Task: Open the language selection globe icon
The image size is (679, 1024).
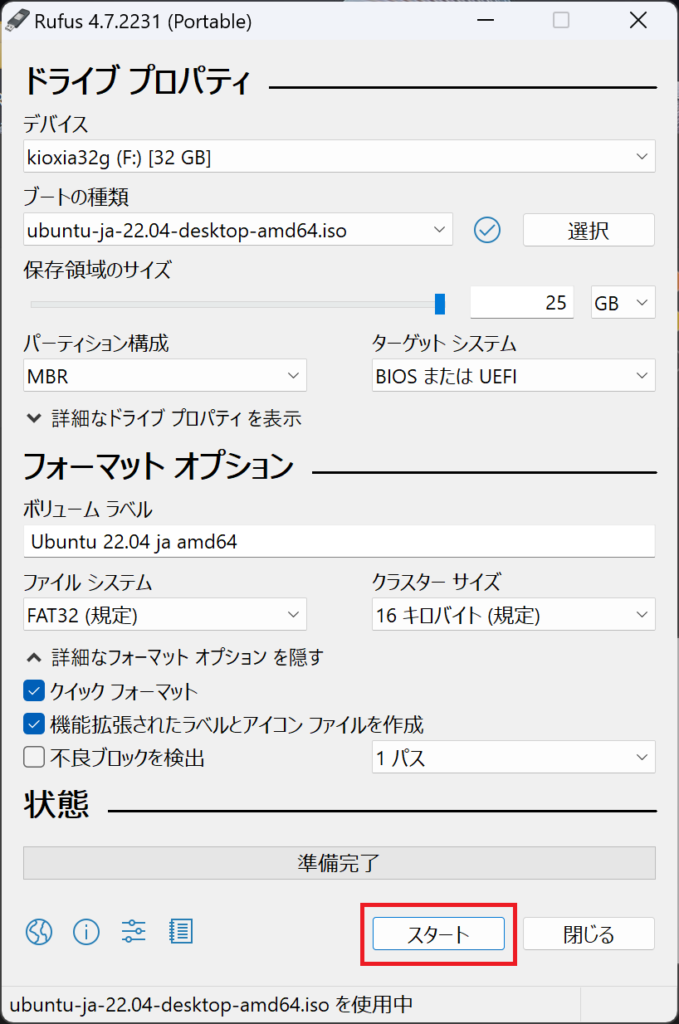Action: (x=39, y=932)
